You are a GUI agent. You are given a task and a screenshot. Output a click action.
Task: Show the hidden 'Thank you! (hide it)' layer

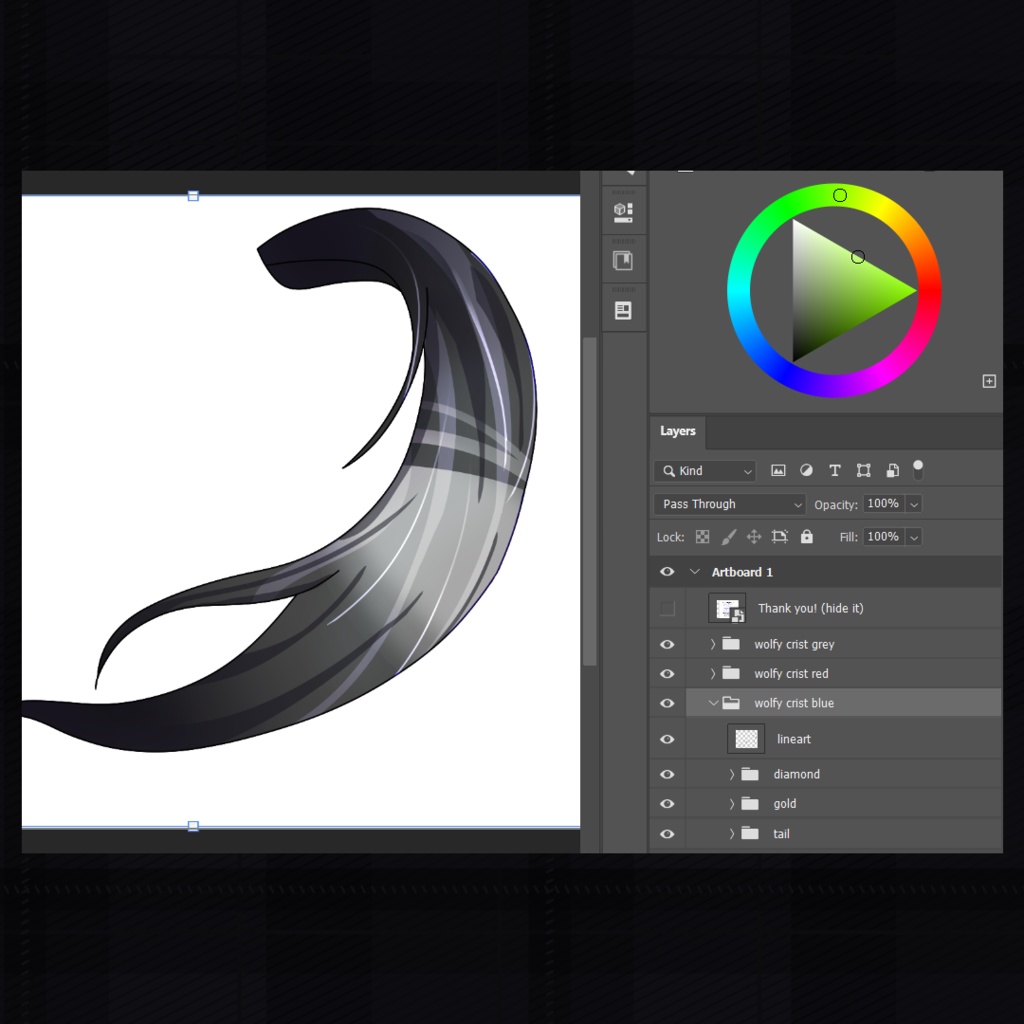(x=667, y=609)
